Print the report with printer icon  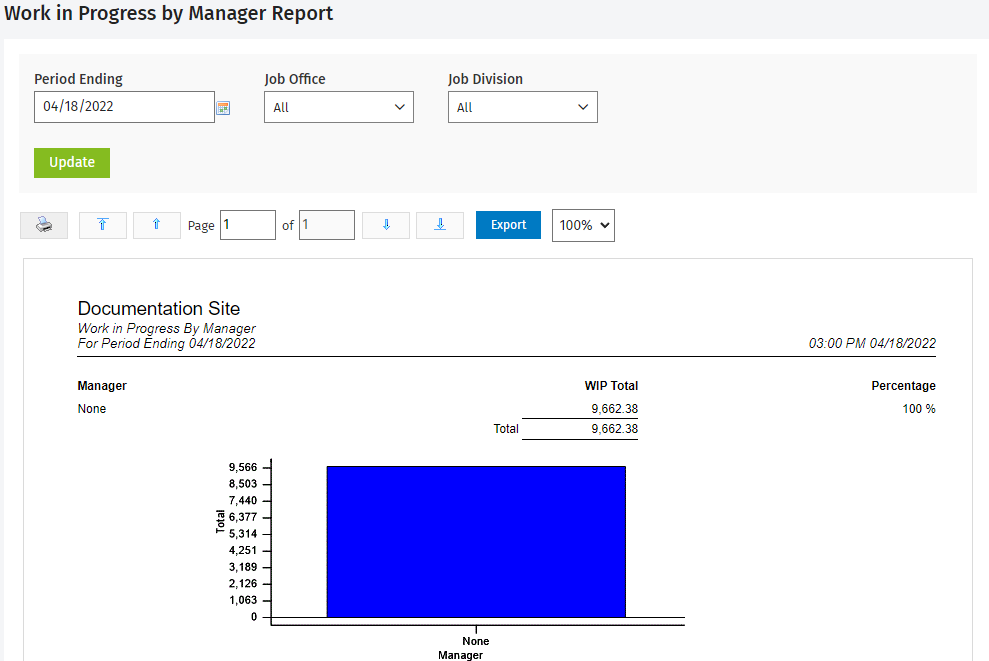point(44,225)
